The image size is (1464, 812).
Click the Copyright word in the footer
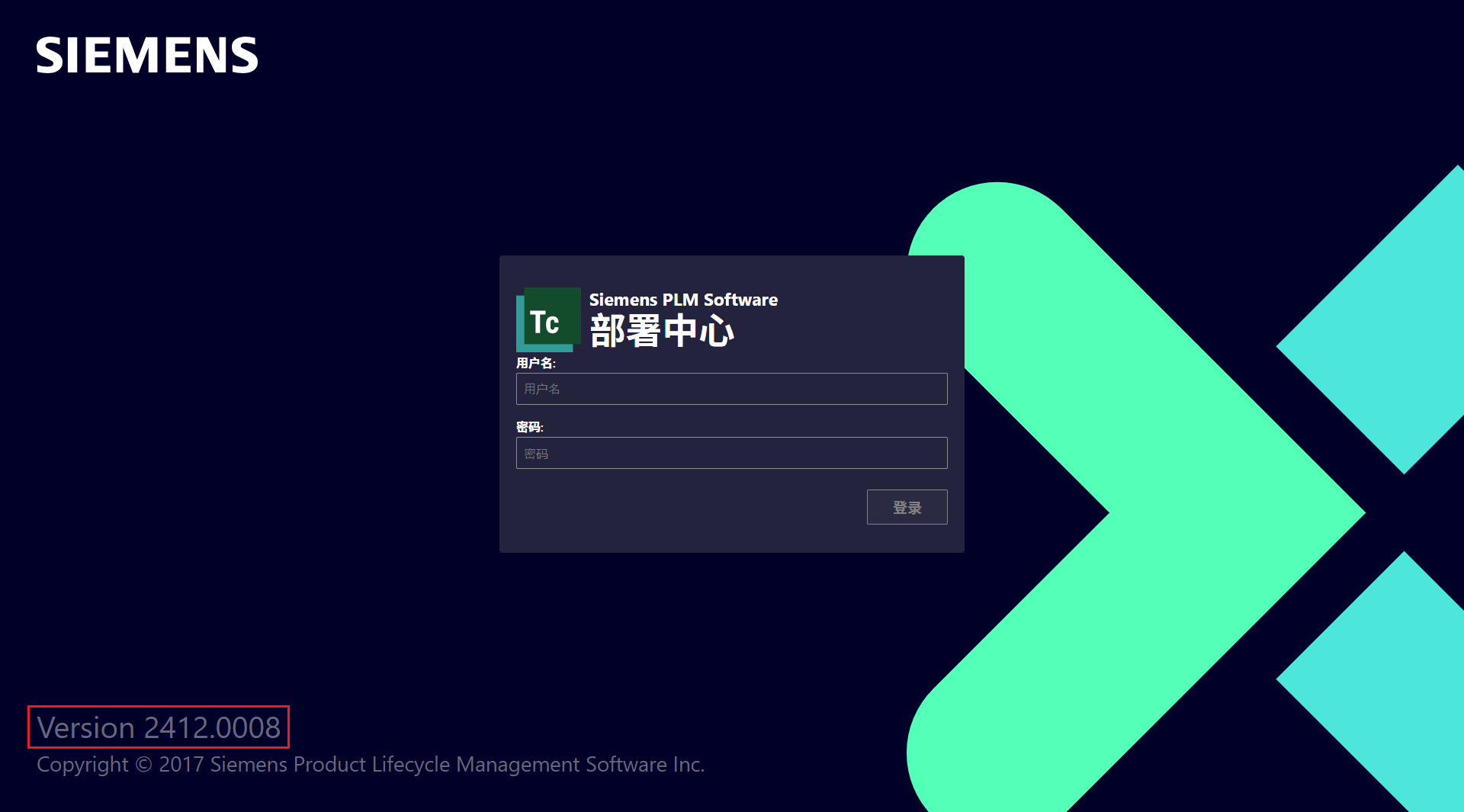tap(82, 764)
